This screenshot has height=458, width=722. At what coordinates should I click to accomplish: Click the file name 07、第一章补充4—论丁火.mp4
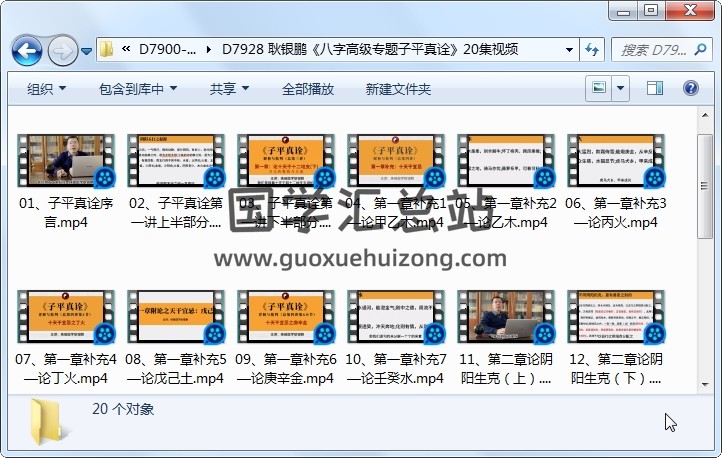[x=66, y=369]
